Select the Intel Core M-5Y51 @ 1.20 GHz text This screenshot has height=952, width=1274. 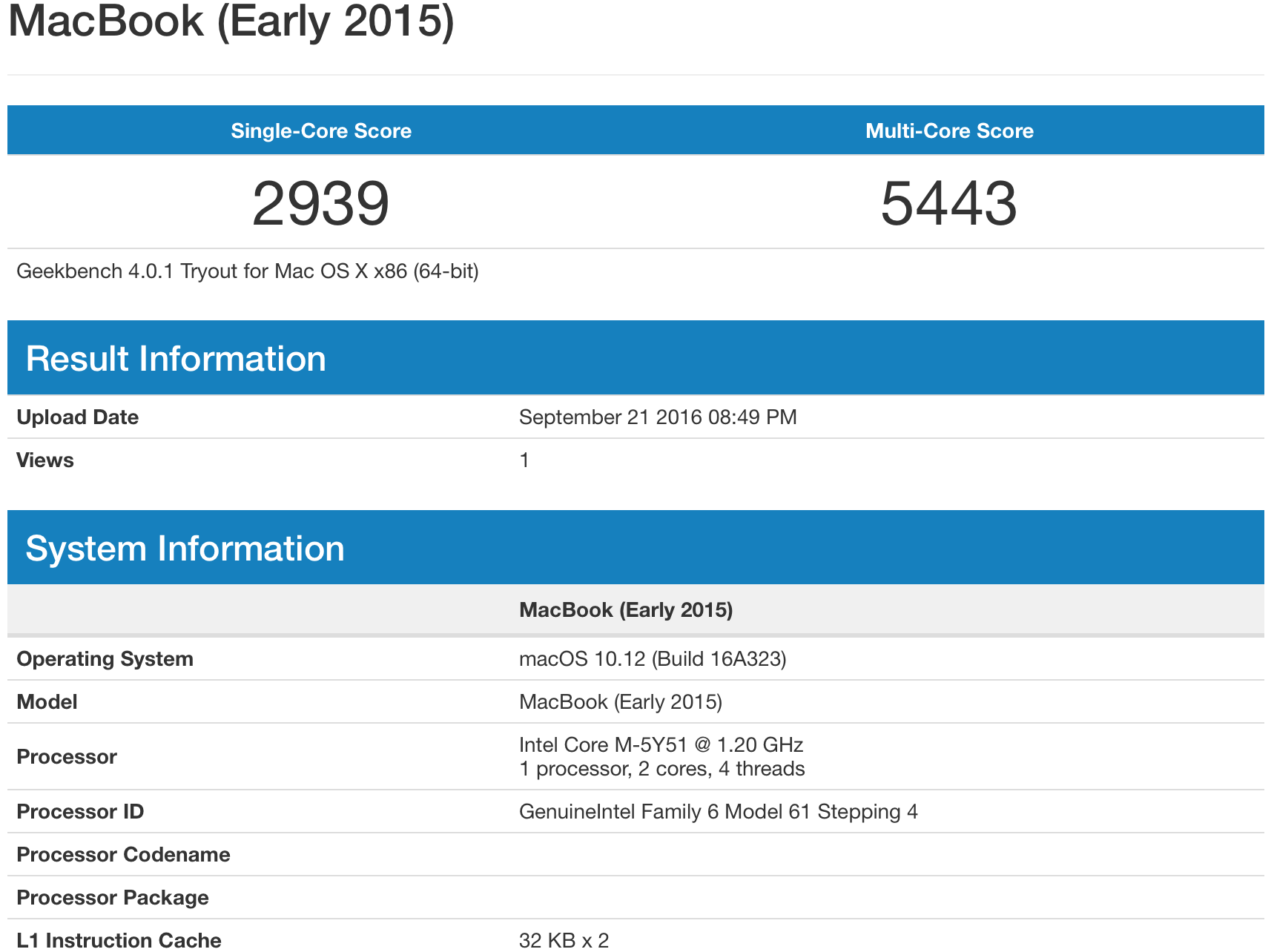pyautogui.click(x=661, y=744)
